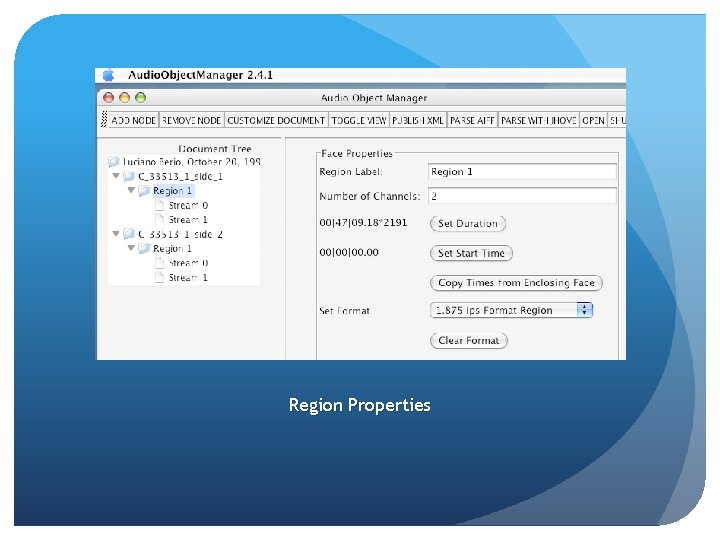The image size is (720, 540).
Task: Click Copy Times from Enclosing Face button
Action: (x=516, y=283)
